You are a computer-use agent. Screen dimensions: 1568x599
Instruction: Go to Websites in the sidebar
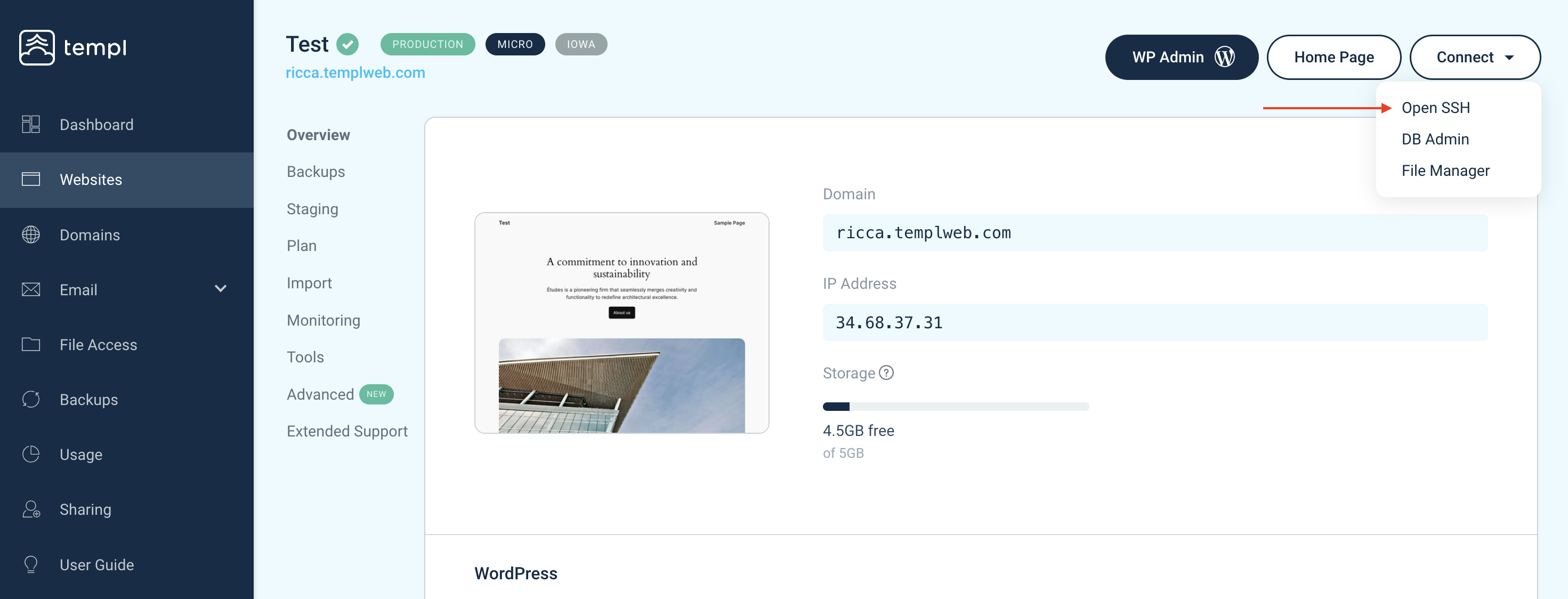click(x=127, y=180)
